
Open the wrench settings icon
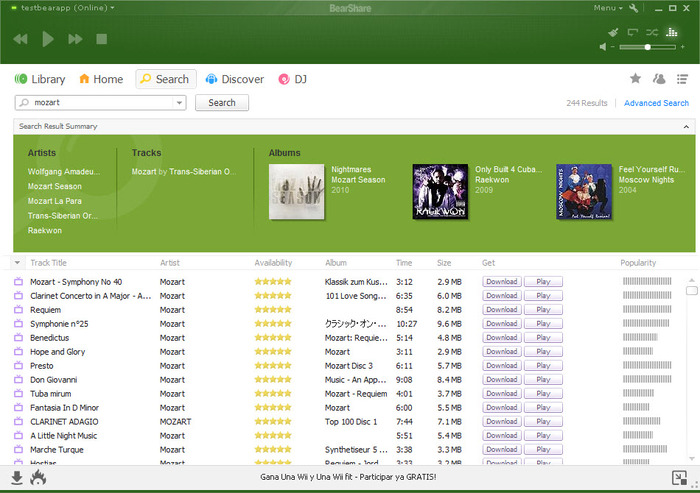pos(633,8)
